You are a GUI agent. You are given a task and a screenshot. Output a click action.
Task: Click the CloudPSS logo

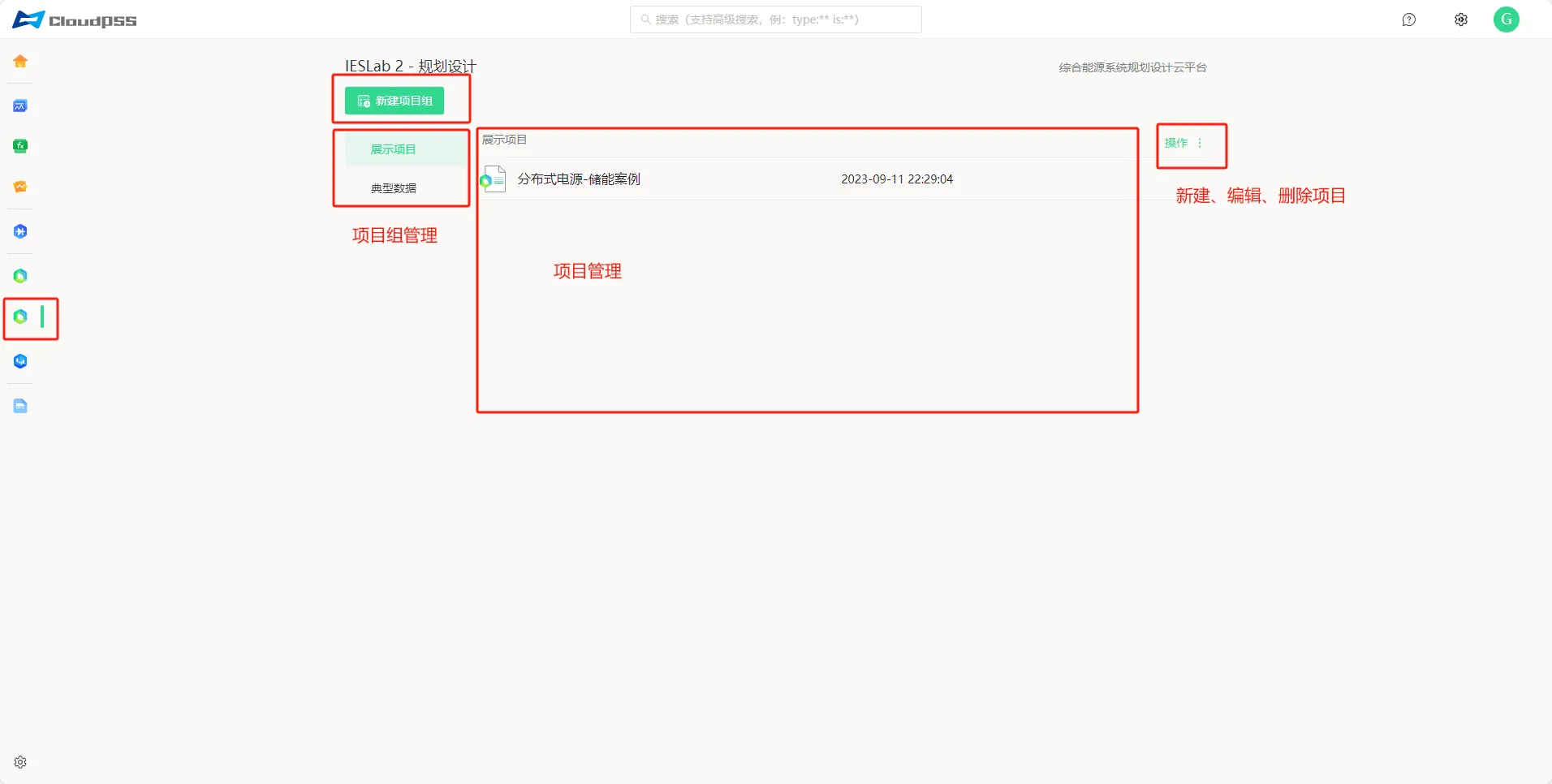pyautogui.click(x=75, y=19)
